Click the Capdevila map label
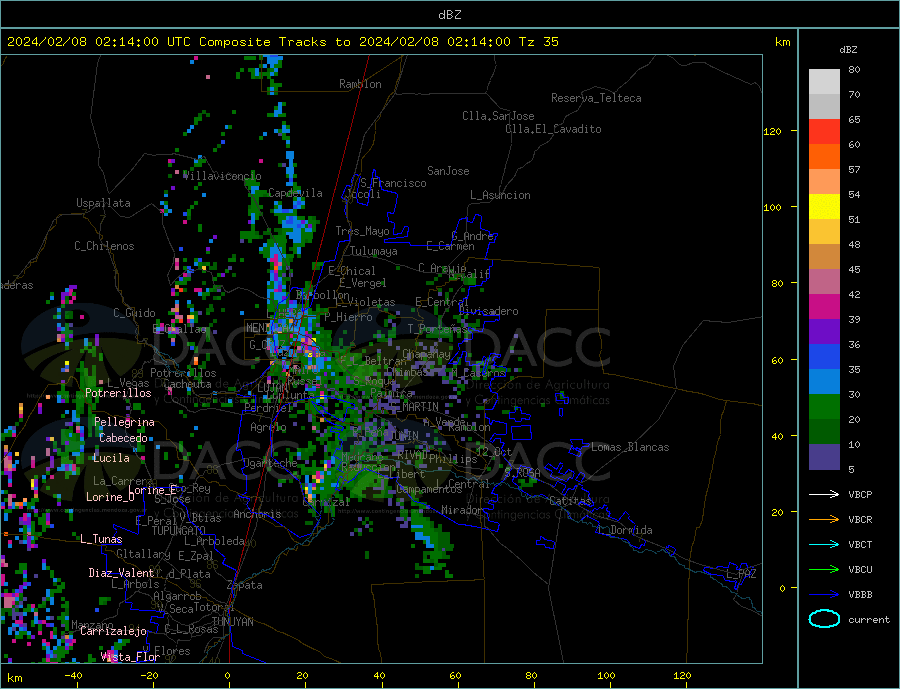The width and height of the screenshot is (900, 689). [295, 193]
